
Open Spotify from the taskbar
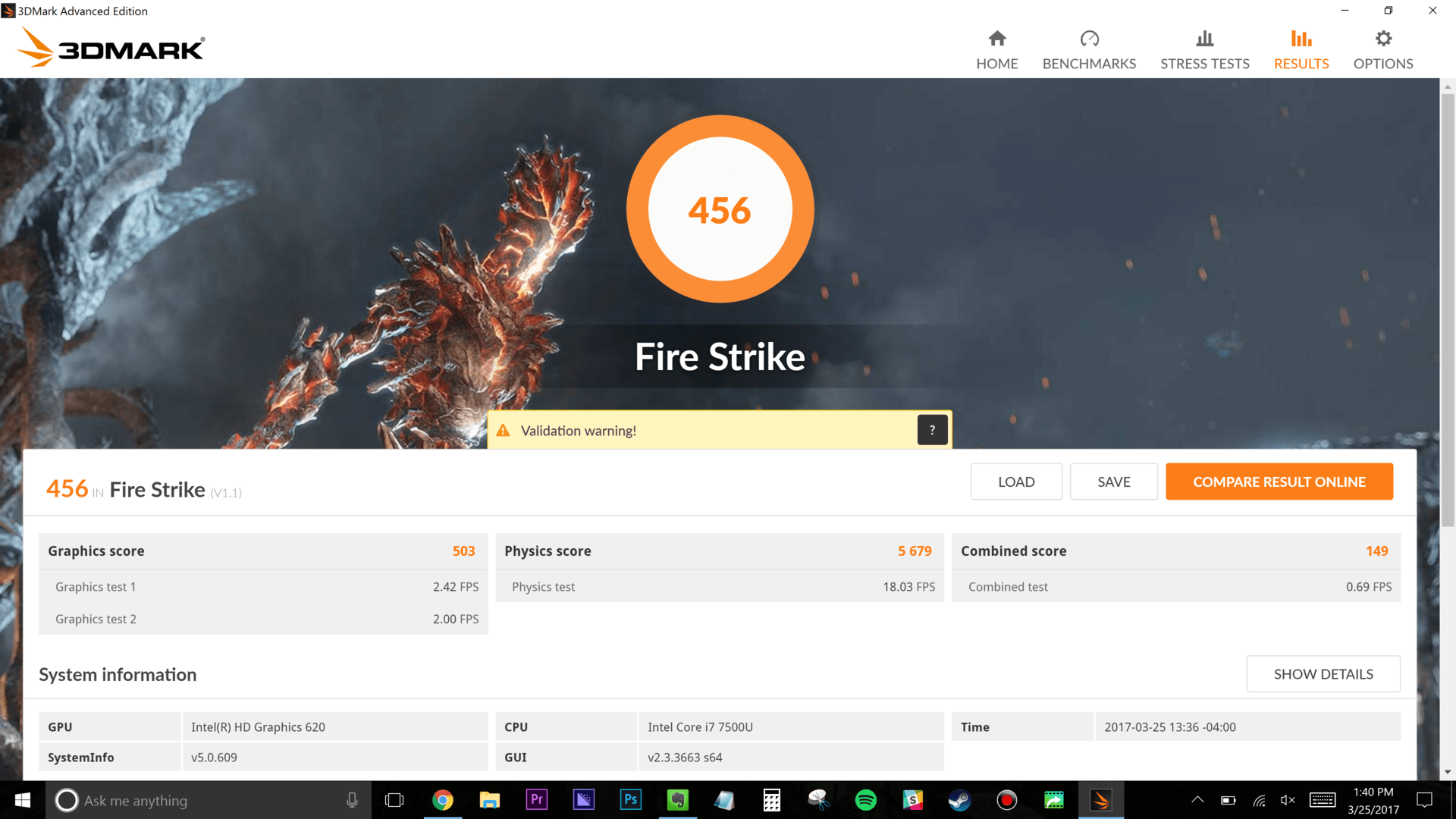click(x=865, y=800)
